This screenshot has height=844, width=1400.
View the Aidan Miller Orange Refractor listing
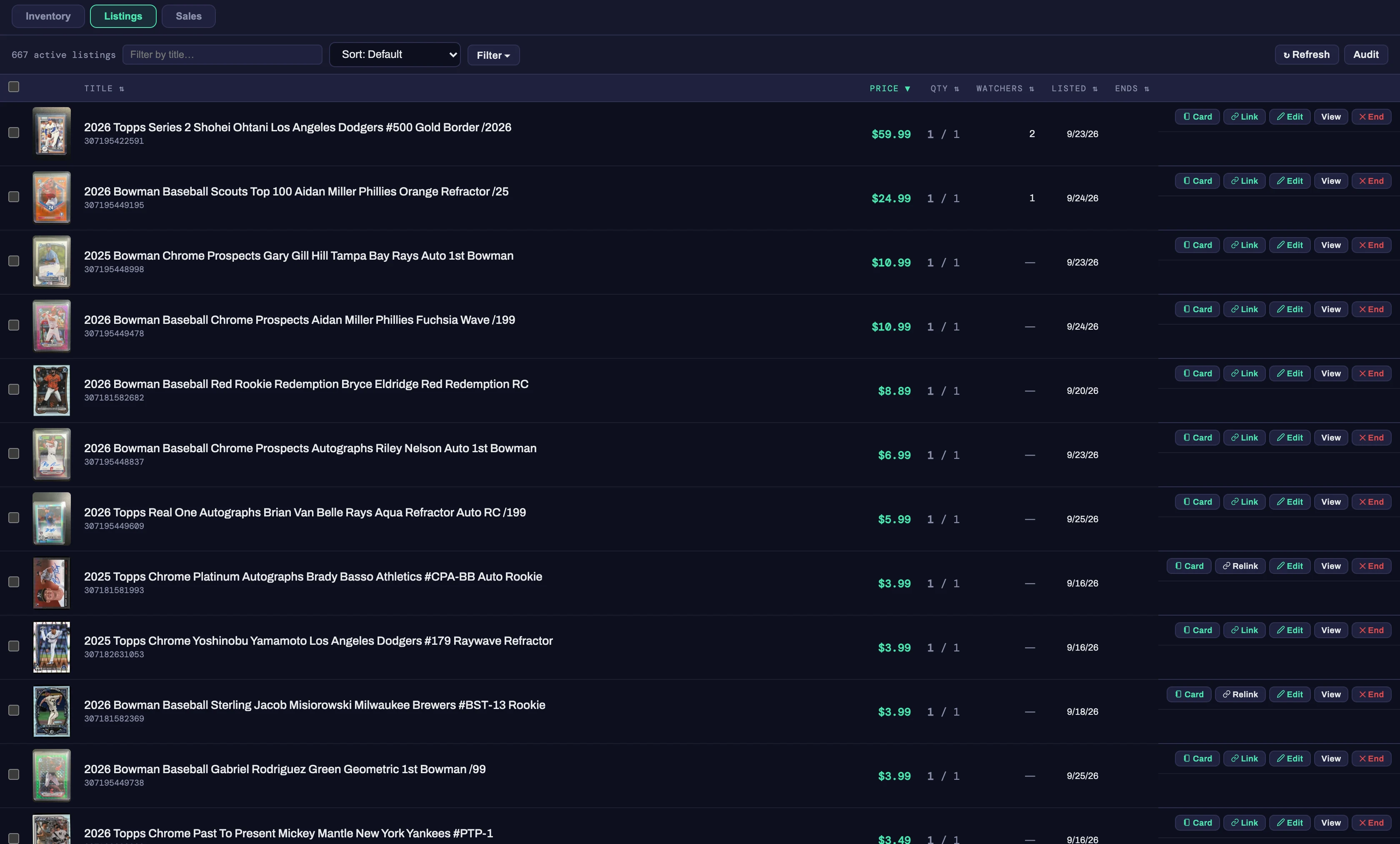tap(1331, 181)
